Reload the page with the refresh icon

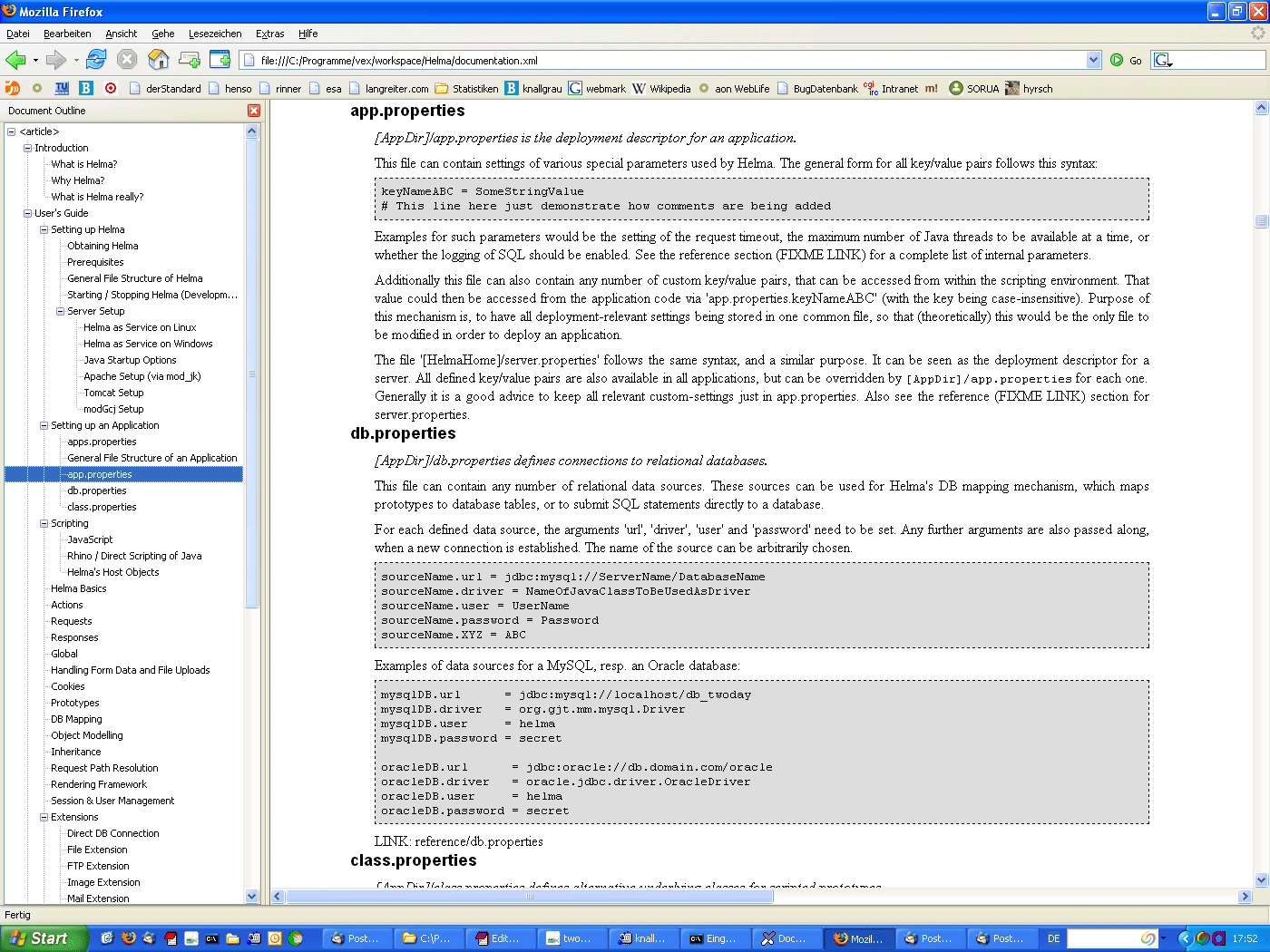point(96,60)
